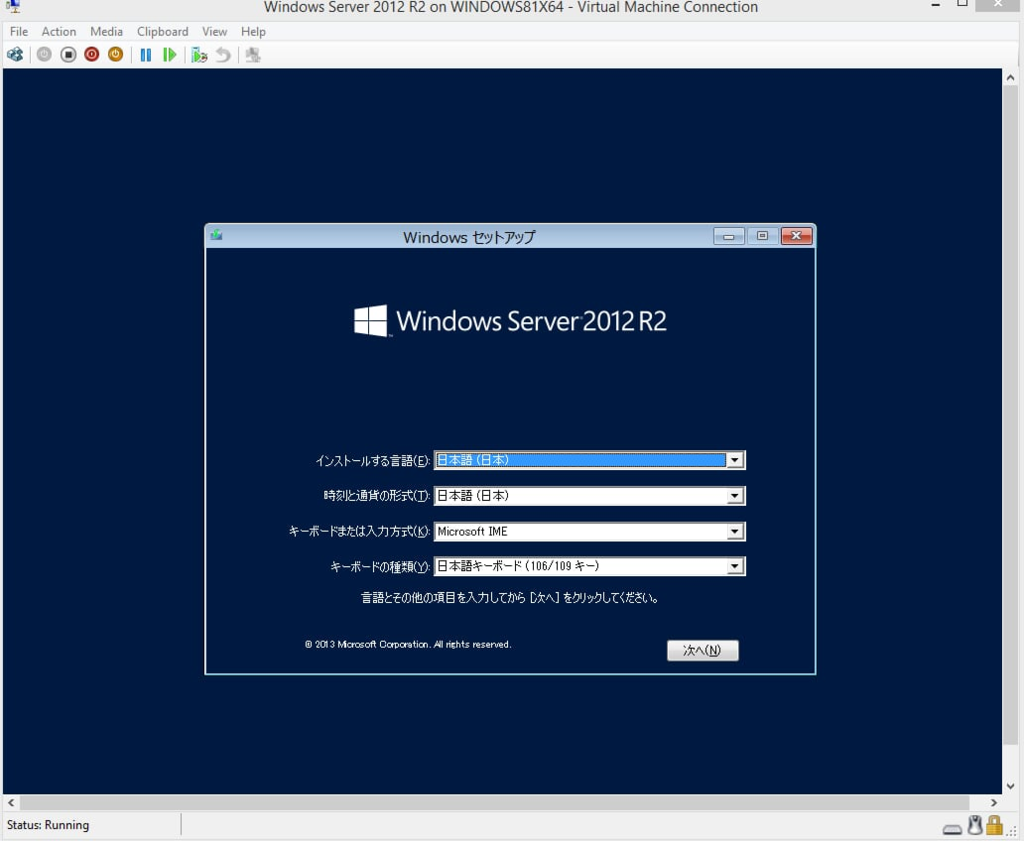The height and width of the screenshot is (841, 1024).
Task: Click the 時刻と通貨の形式(T) label
Action: pyautogui.click(x=377, y=496)
